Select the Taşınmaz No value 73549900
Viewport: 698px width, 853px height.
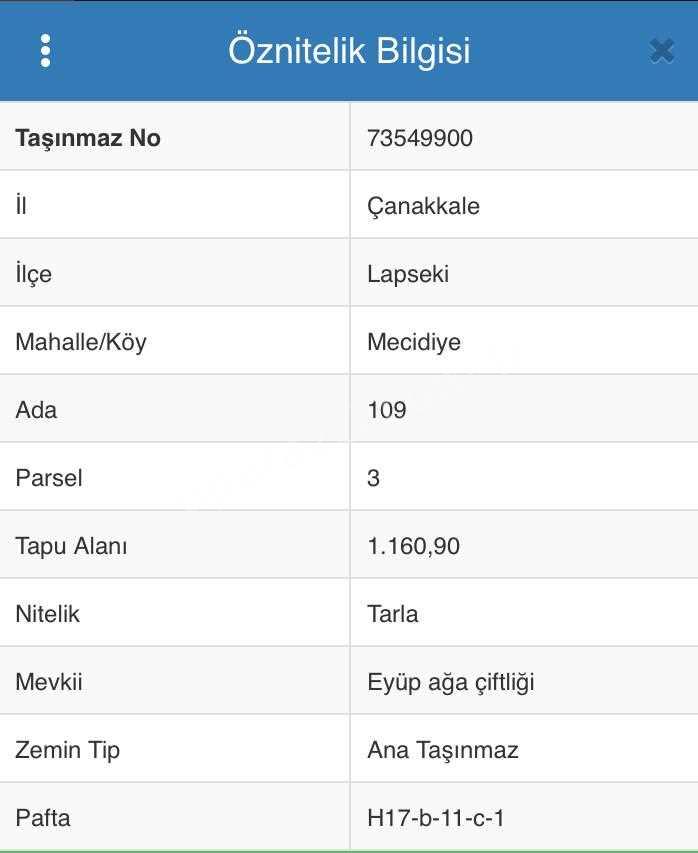pos(420,138)
